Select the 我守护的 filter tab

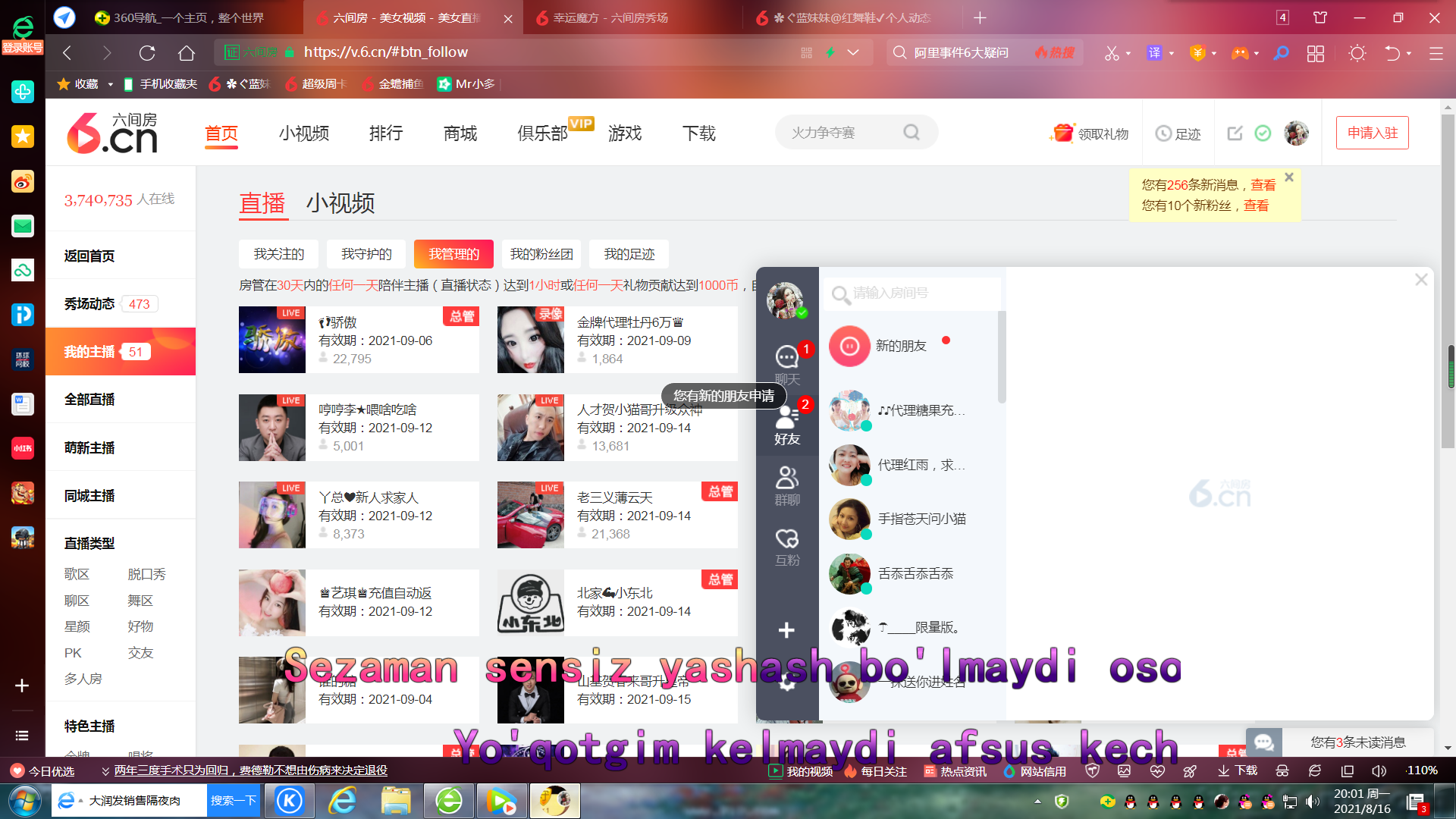366,254
